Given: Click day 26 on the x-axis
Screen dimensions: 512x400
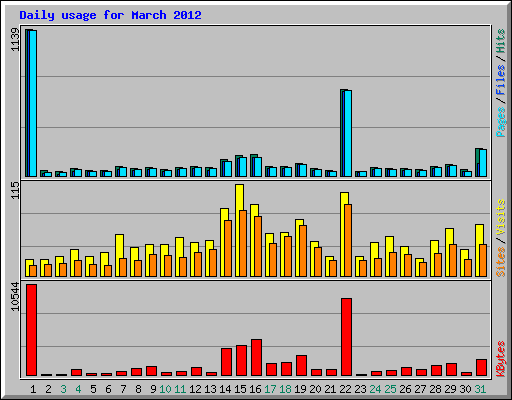Looking at the screenshot, I should [405, 389].
